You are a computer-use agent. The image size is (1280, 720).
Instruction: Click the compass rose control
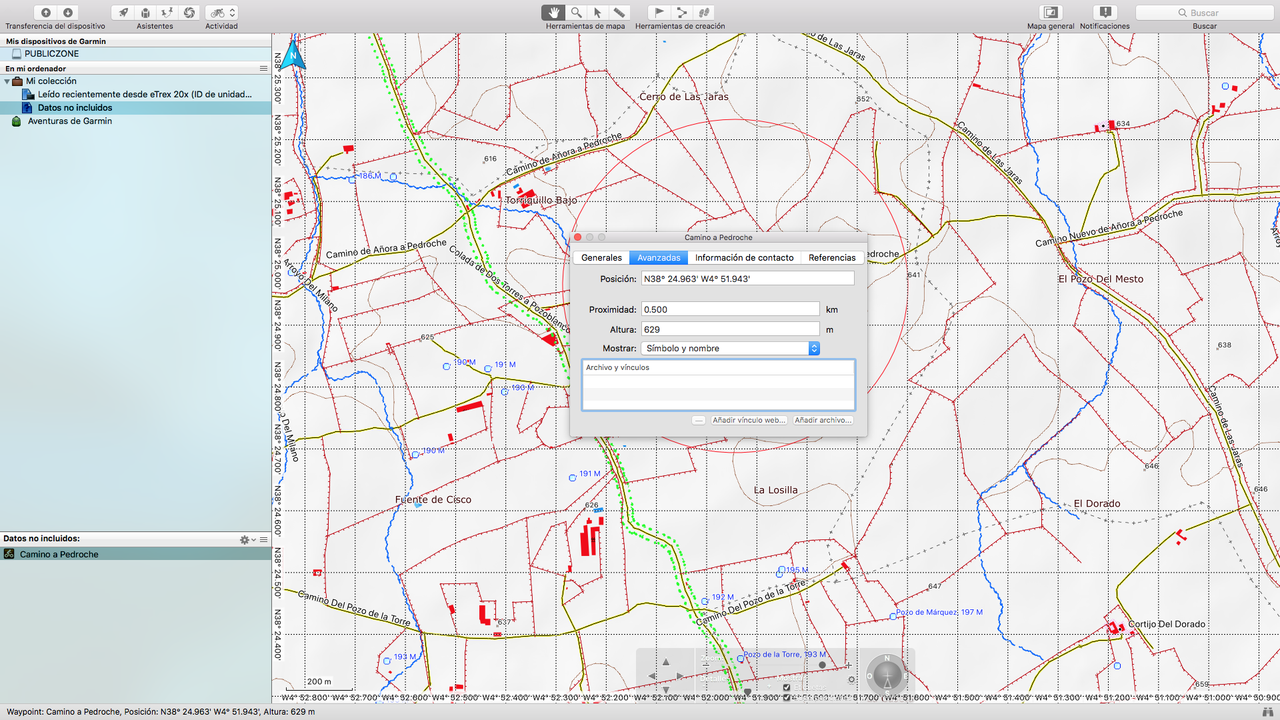point(888,675)
